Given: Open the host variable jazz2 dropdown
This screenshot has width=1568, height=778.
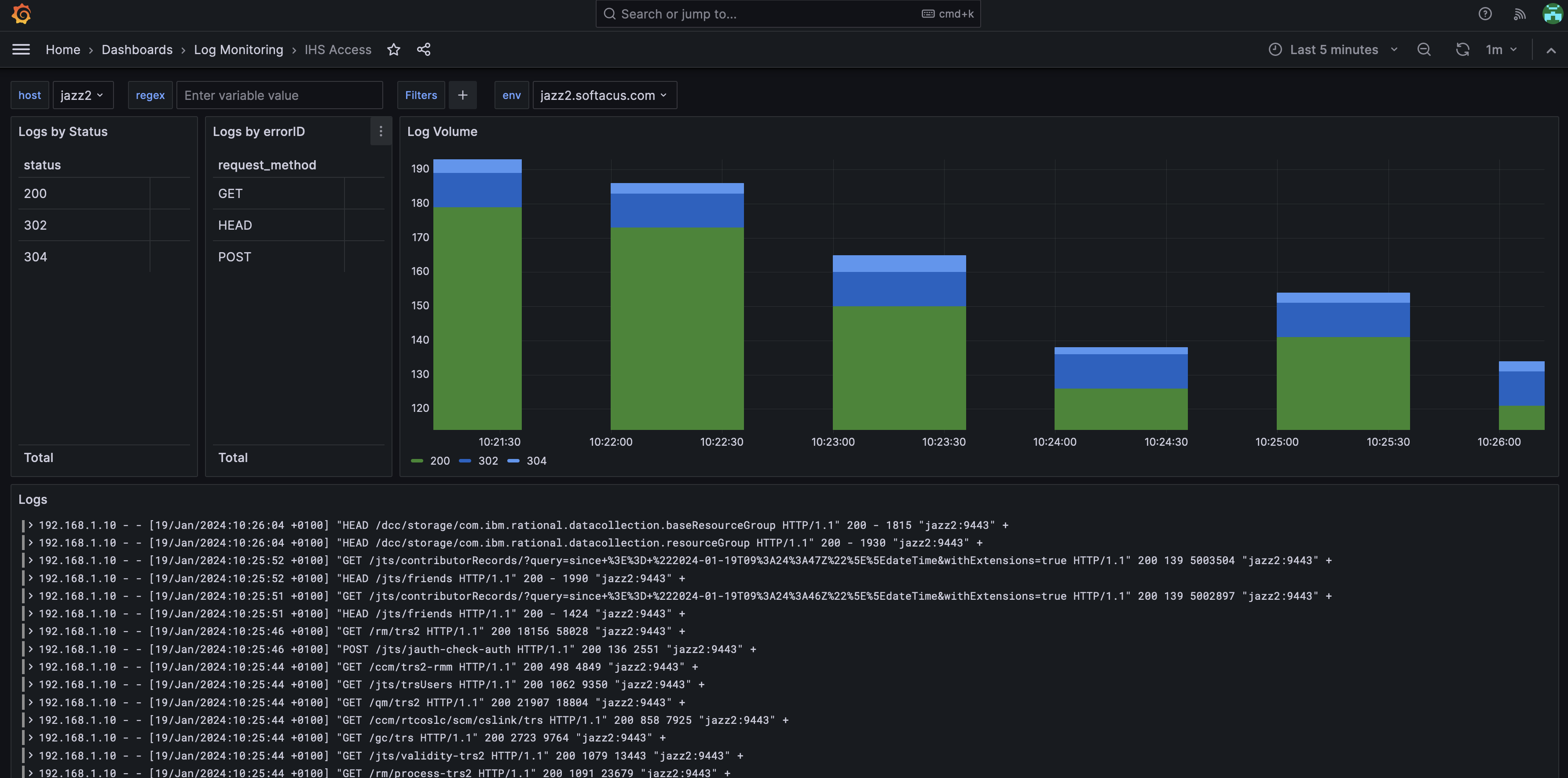Looking at the screenshot, I should point(83,95).
